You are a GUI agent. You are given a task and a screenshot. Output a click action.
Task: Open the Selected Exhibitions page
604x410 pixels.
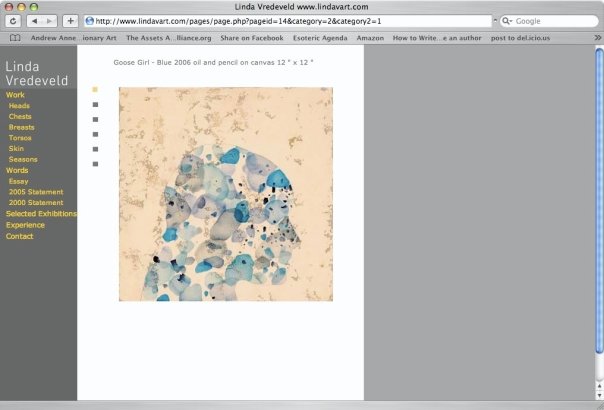41,214
